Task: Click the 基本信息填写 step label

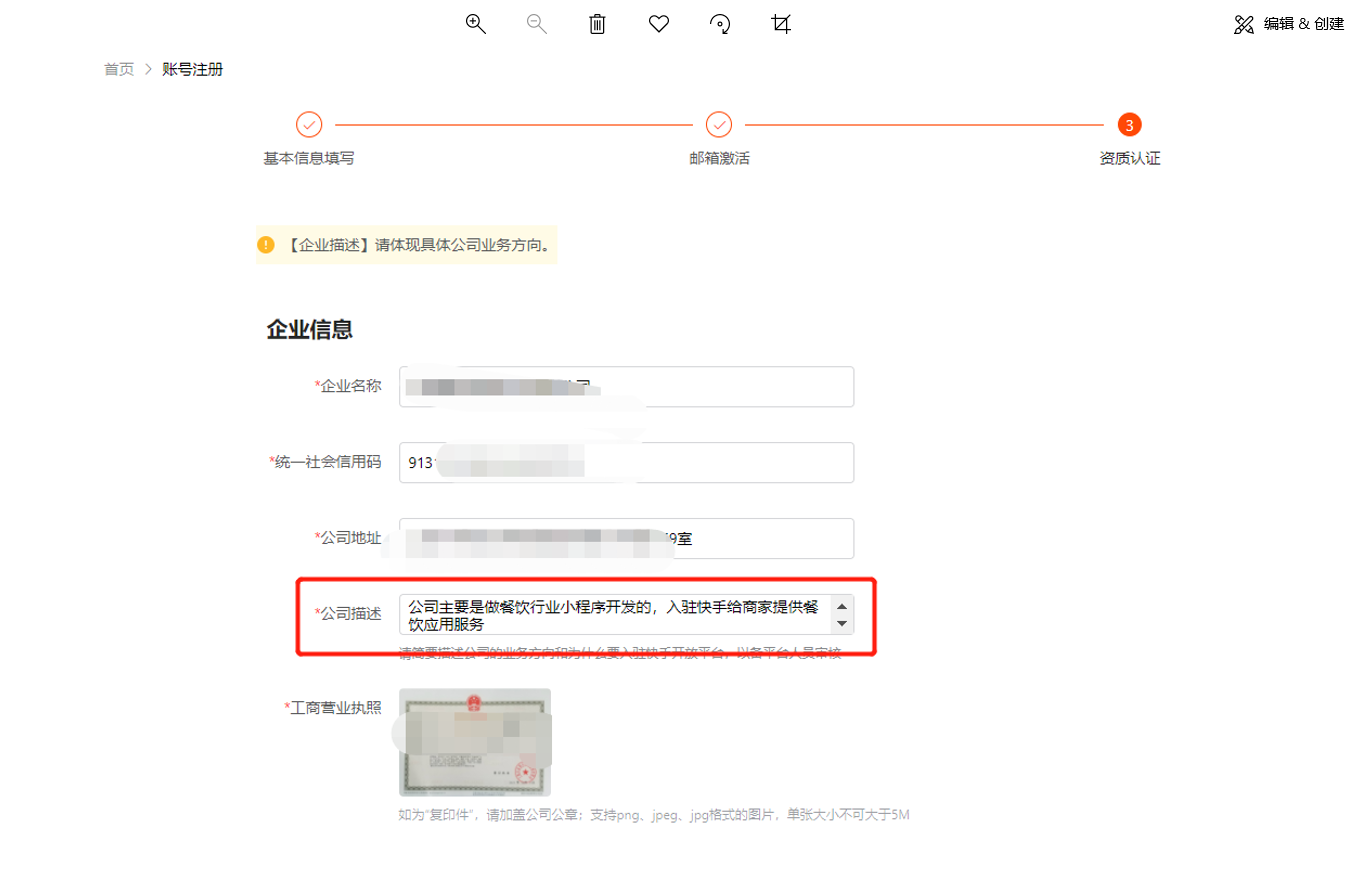Action: click(309, 158)
